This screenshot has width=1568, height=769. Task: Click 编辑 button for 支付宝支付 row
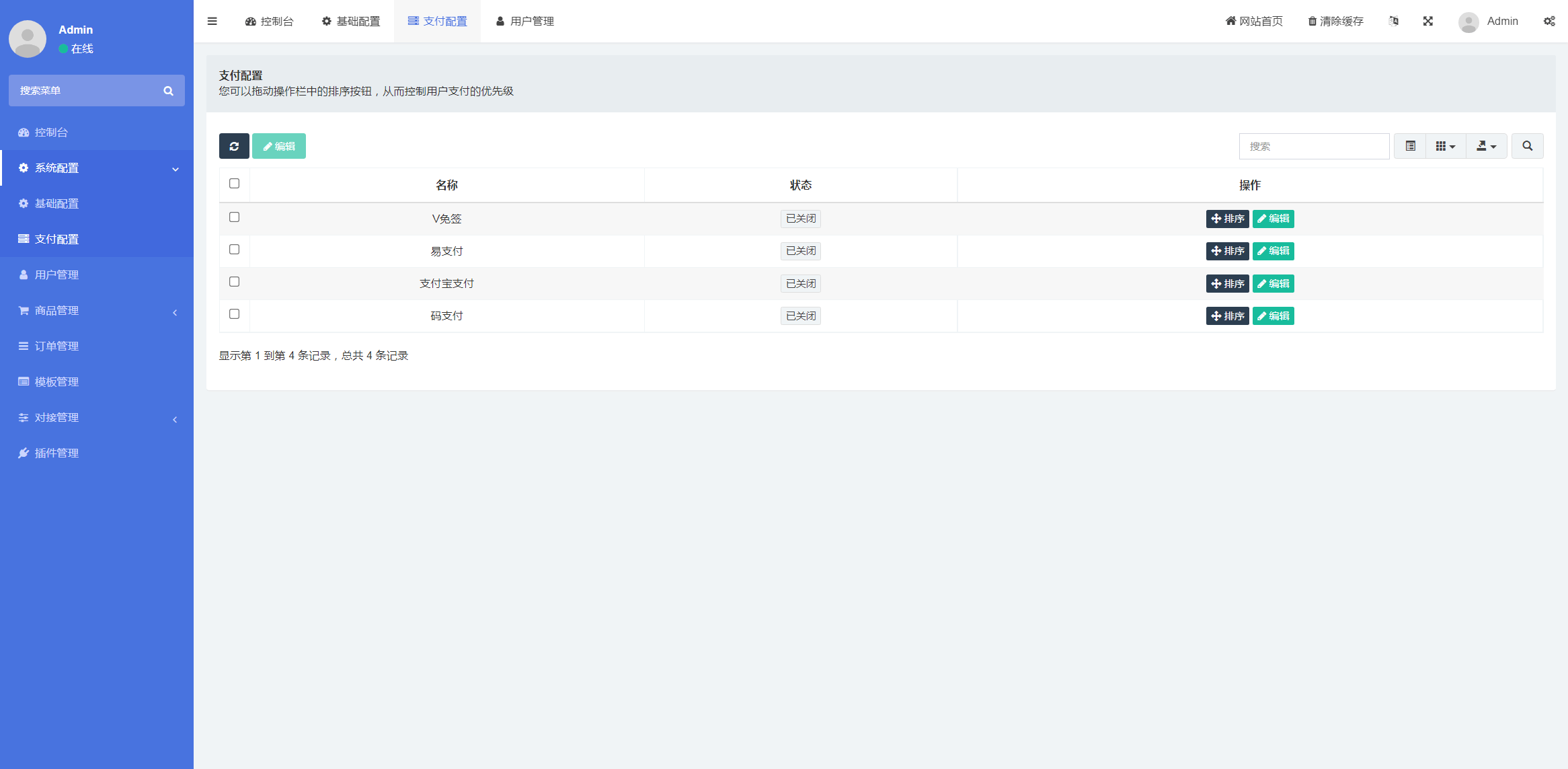(x=1273, y=283)
